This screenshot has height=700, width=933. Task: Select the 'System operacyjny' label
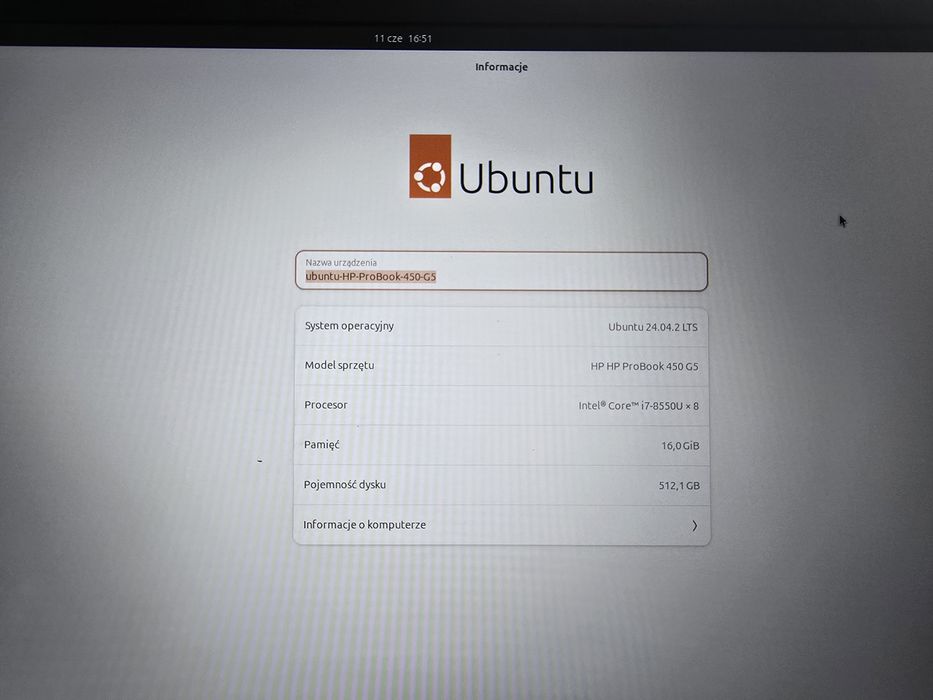pyautogui.click(x=349, y=326)
